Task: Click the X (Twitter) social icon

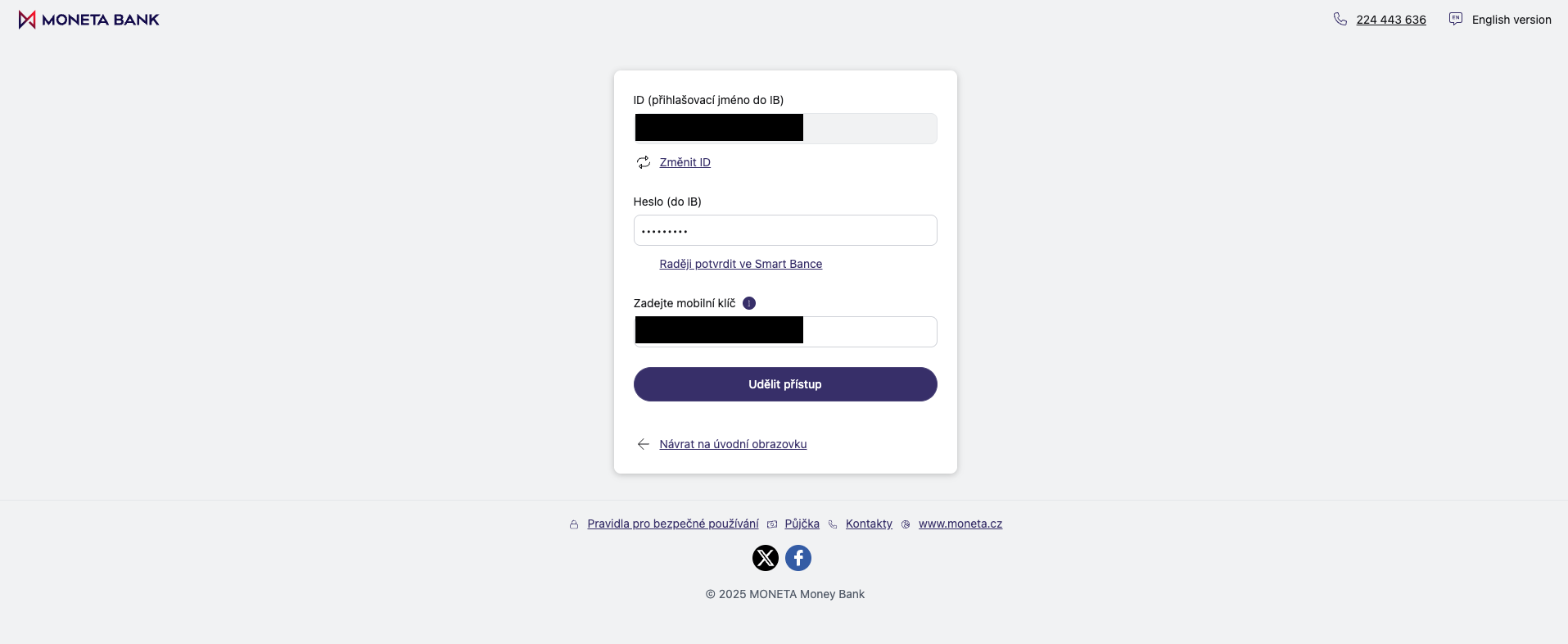Action: click(x=765, y=558)
